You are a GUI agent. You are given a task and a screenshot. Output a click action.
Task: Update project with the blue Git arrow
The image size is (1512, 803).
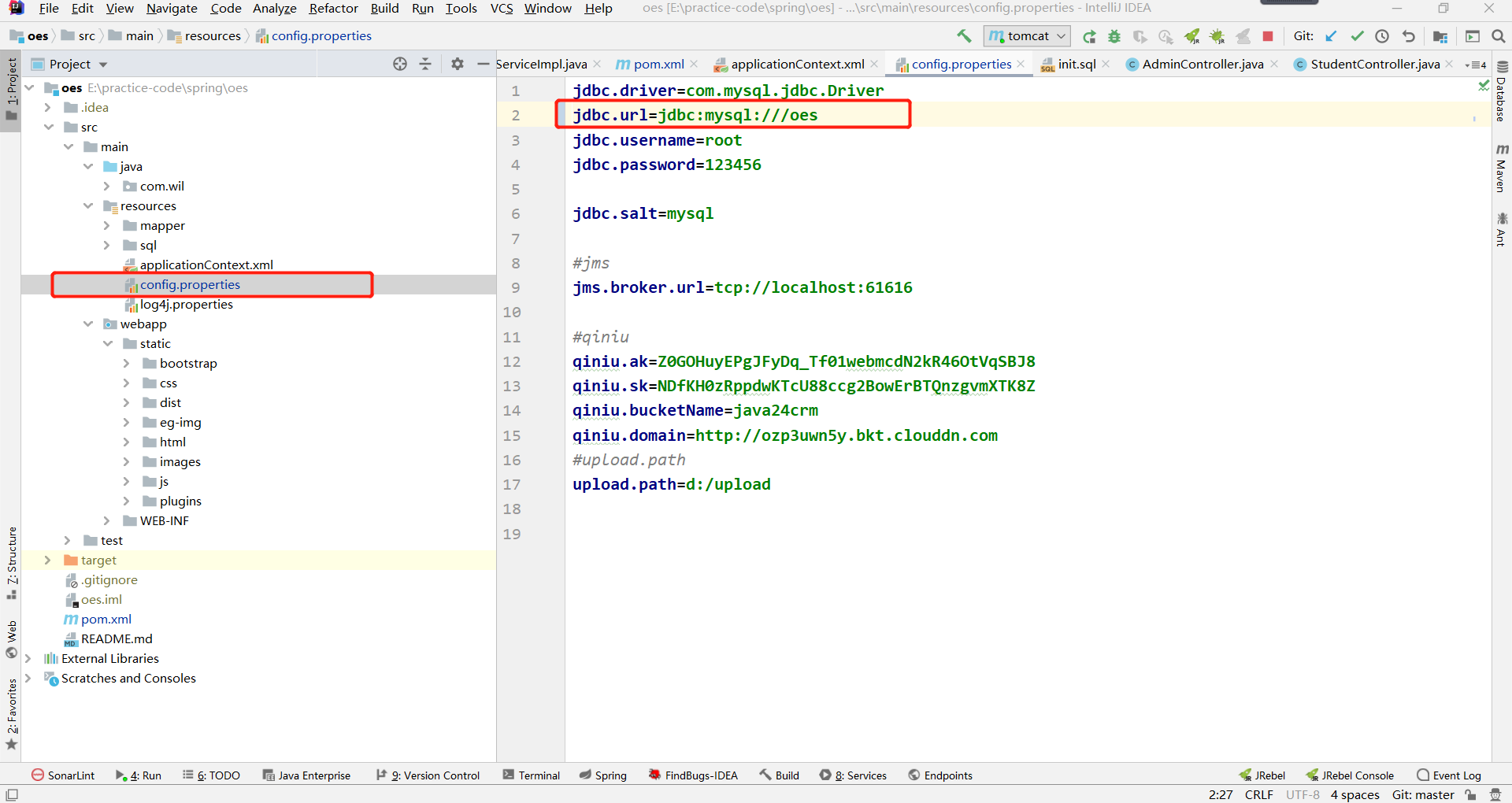(1332, 36)
